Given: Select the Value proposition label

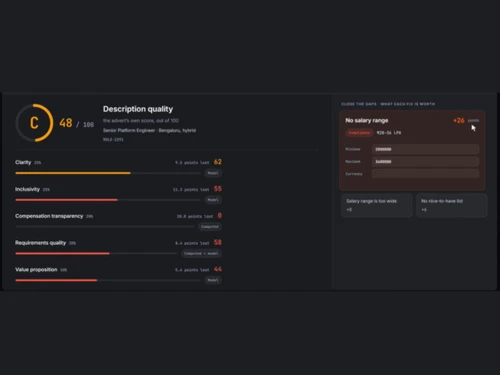Looking at the screenshot, I should click(x=36, y=269).
